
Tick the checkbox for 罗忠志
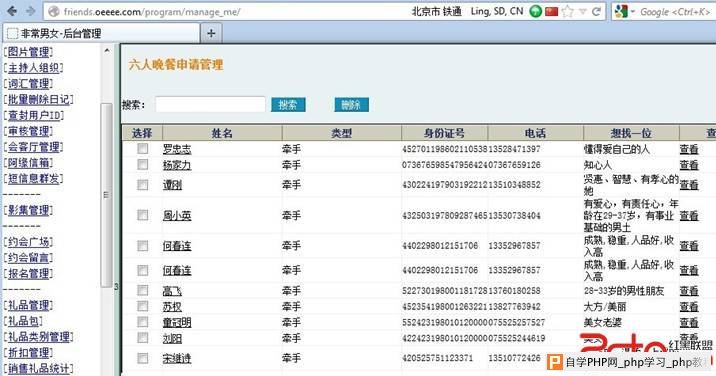pos(142,148)
